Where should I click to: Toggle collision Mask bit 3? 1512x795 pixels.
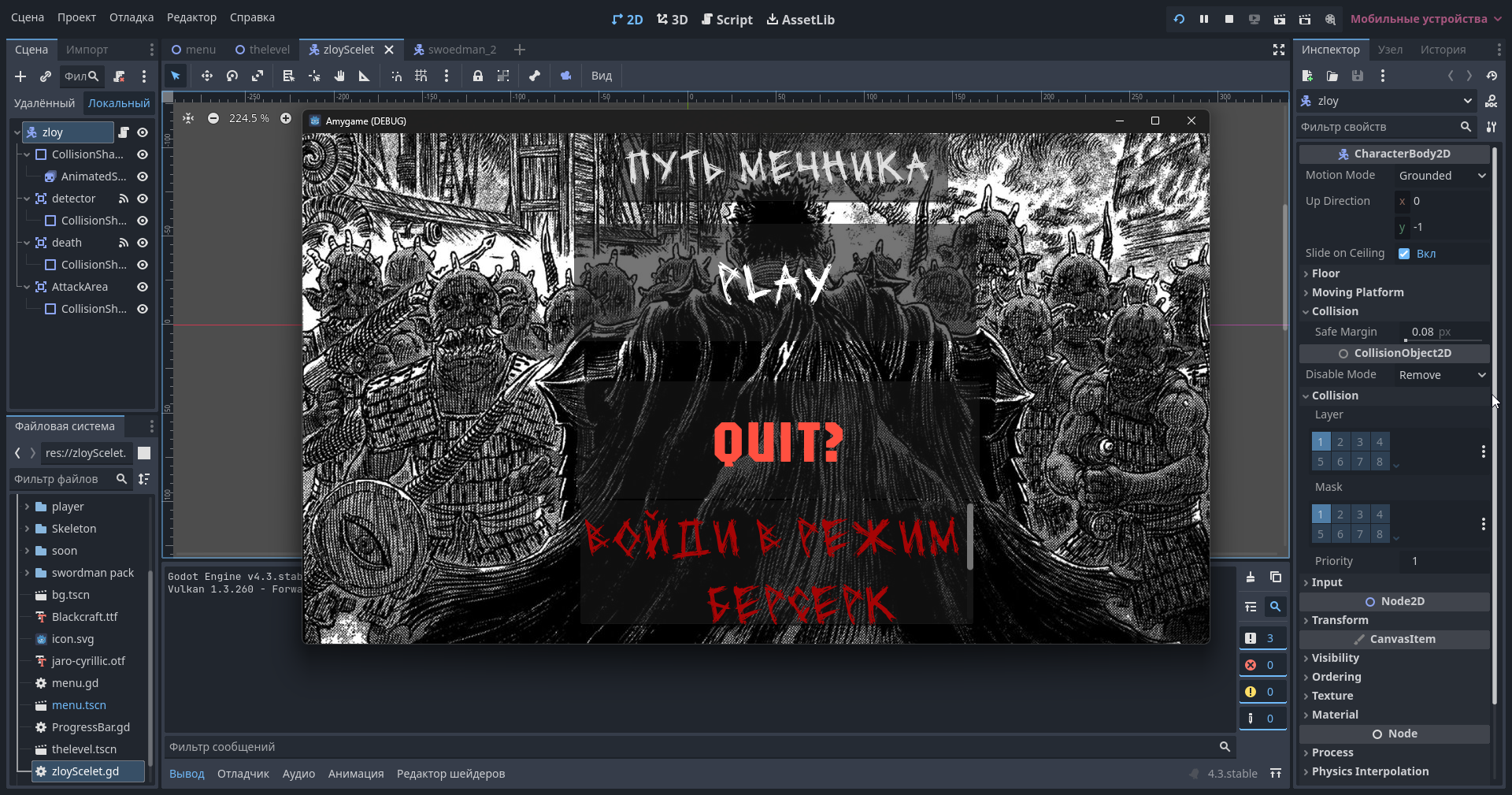(x=1360, y=515)
